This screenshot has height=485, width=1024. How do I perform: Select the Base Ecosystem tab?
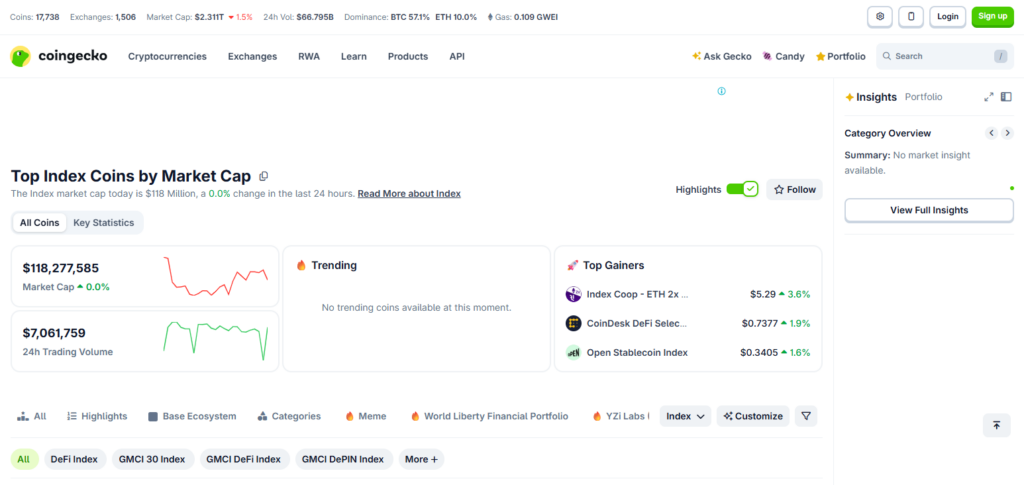(192, 416)
